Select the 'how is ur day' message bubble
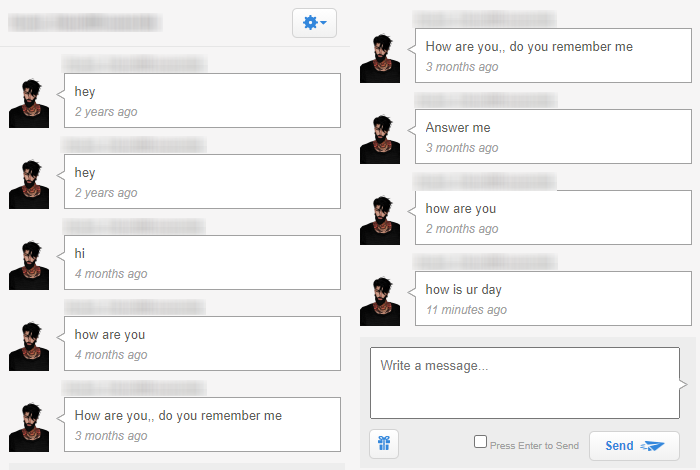Image resolution: width=700 pixels, height=470 pixels. click(553, 299)
